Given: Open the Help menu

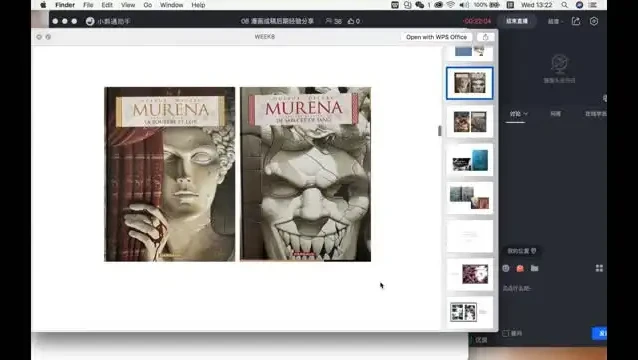Looking at the screenshot, I should [198, 5].
